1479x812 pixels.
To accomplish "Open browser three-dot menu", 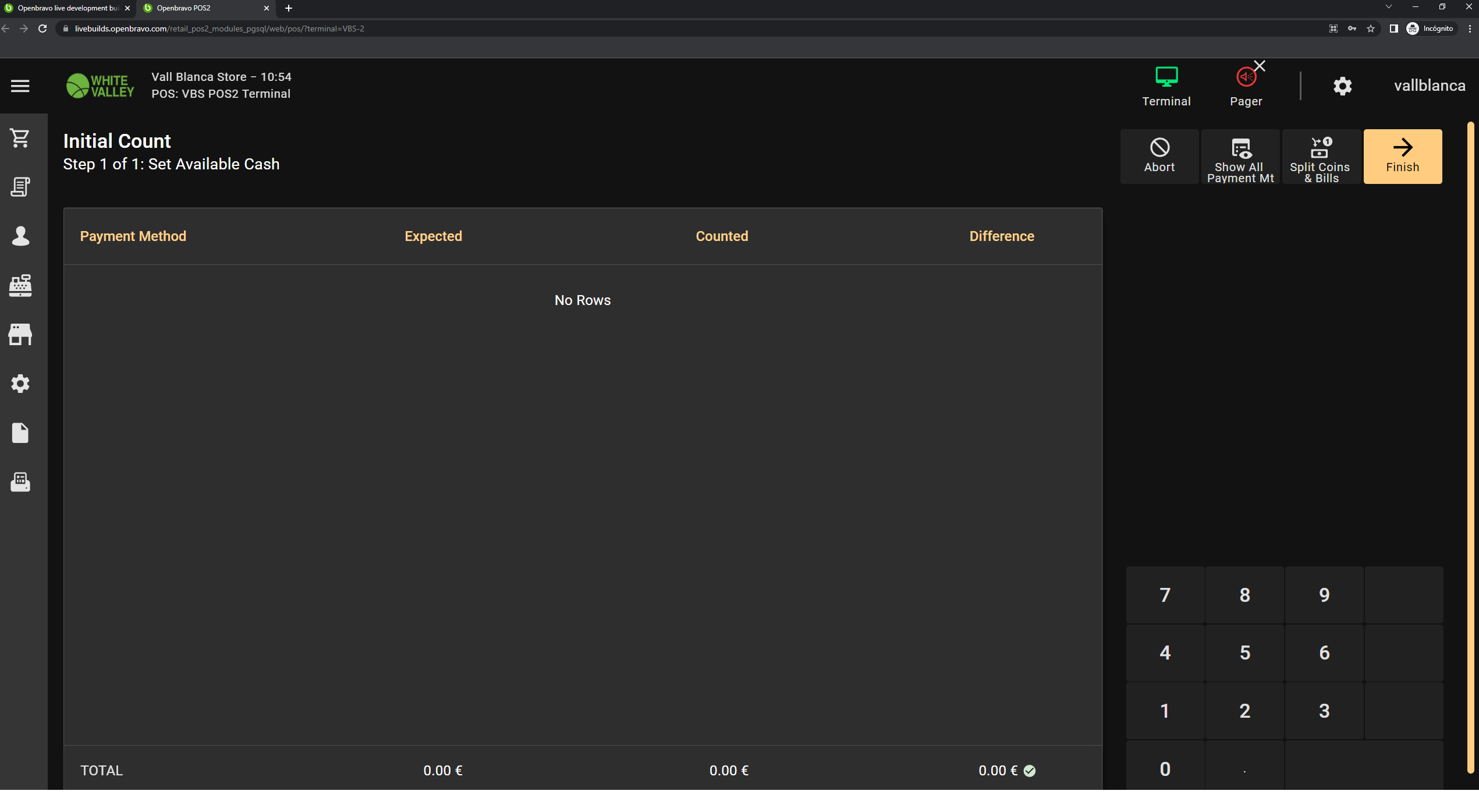I will point(1470,29).
